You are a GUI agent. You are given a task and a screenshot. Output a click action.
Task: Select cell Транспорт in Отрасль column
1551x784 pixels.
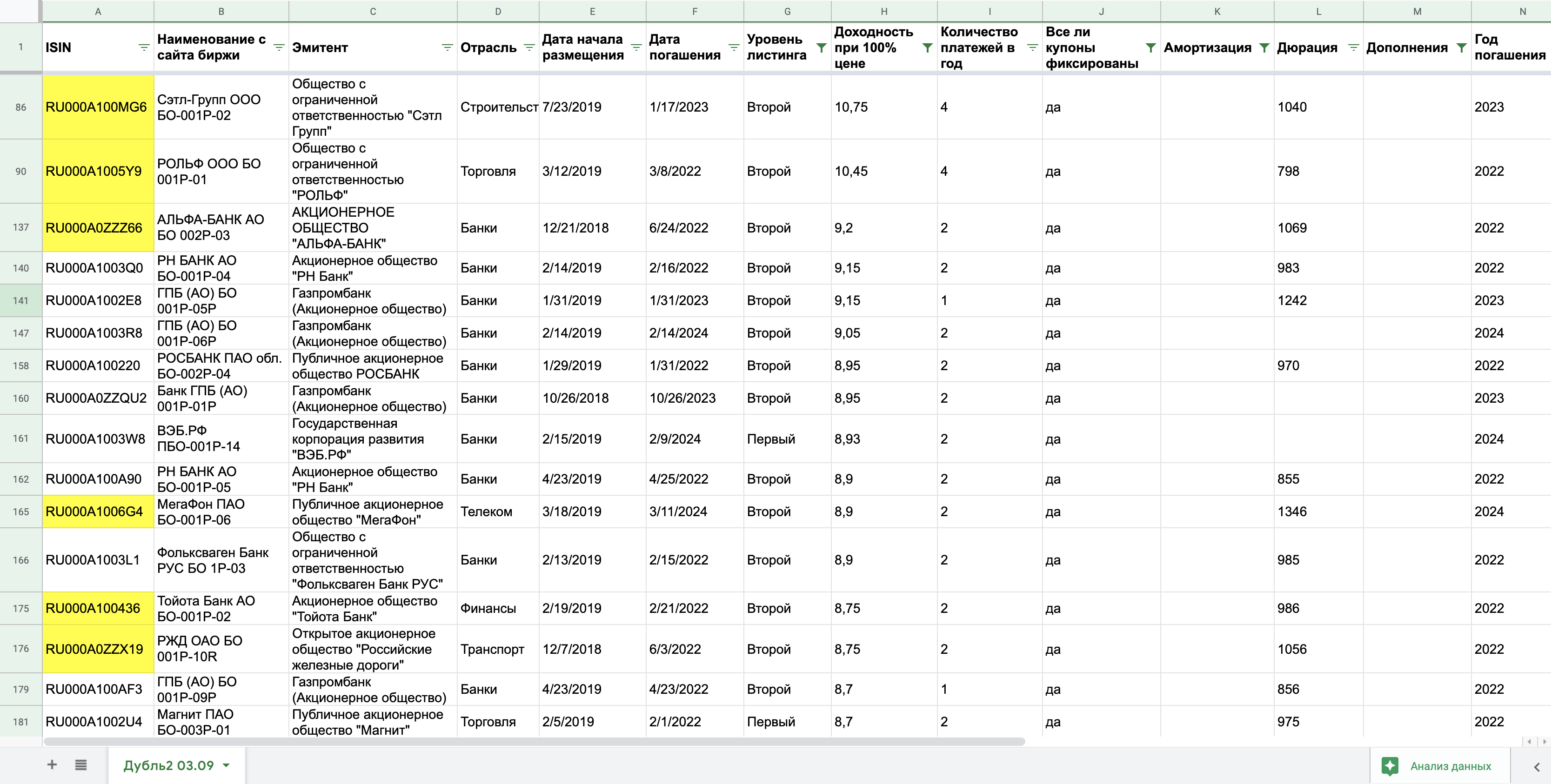pyautogui.click(x=498, y=649)
